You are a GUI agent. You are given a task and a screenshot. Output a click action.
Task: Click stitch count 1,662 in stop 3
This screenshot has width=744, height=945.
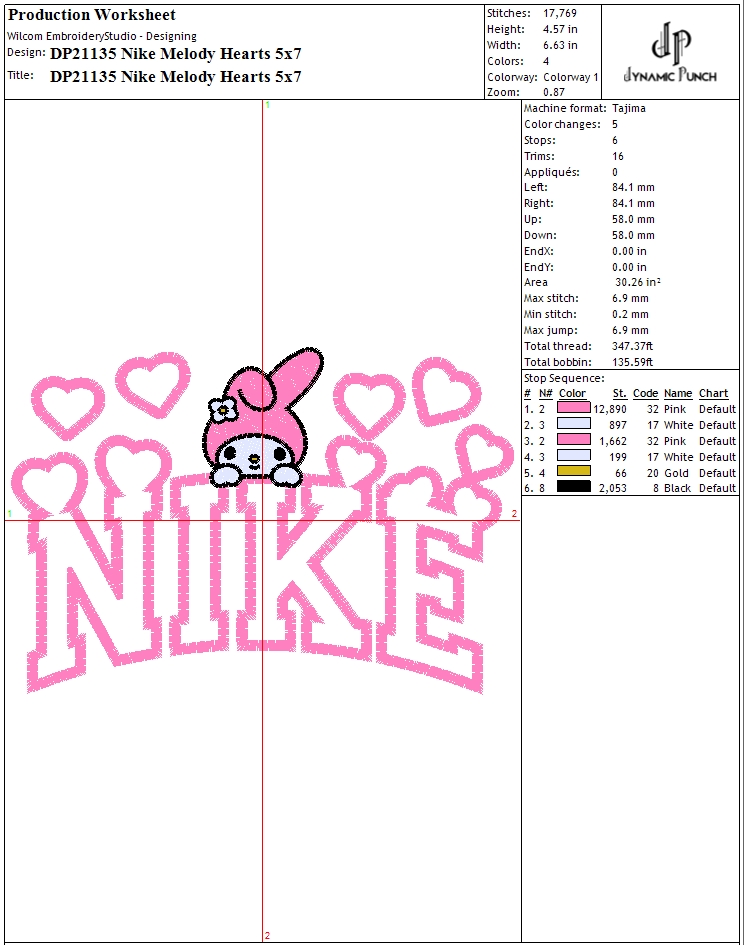(x=613, y=441)
